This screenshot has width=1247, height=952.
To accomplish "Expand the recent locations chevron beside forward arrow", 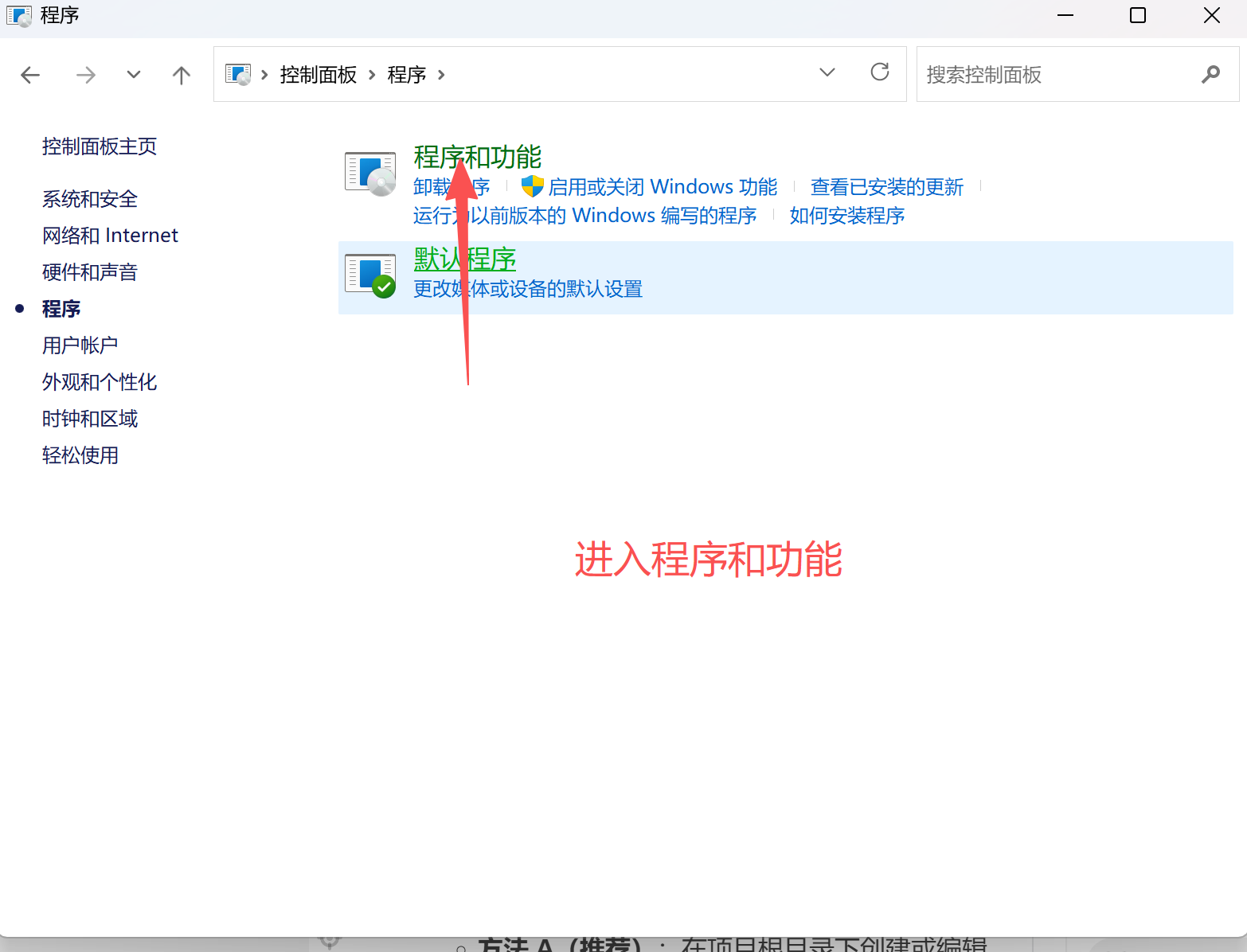I will [133, 74].
